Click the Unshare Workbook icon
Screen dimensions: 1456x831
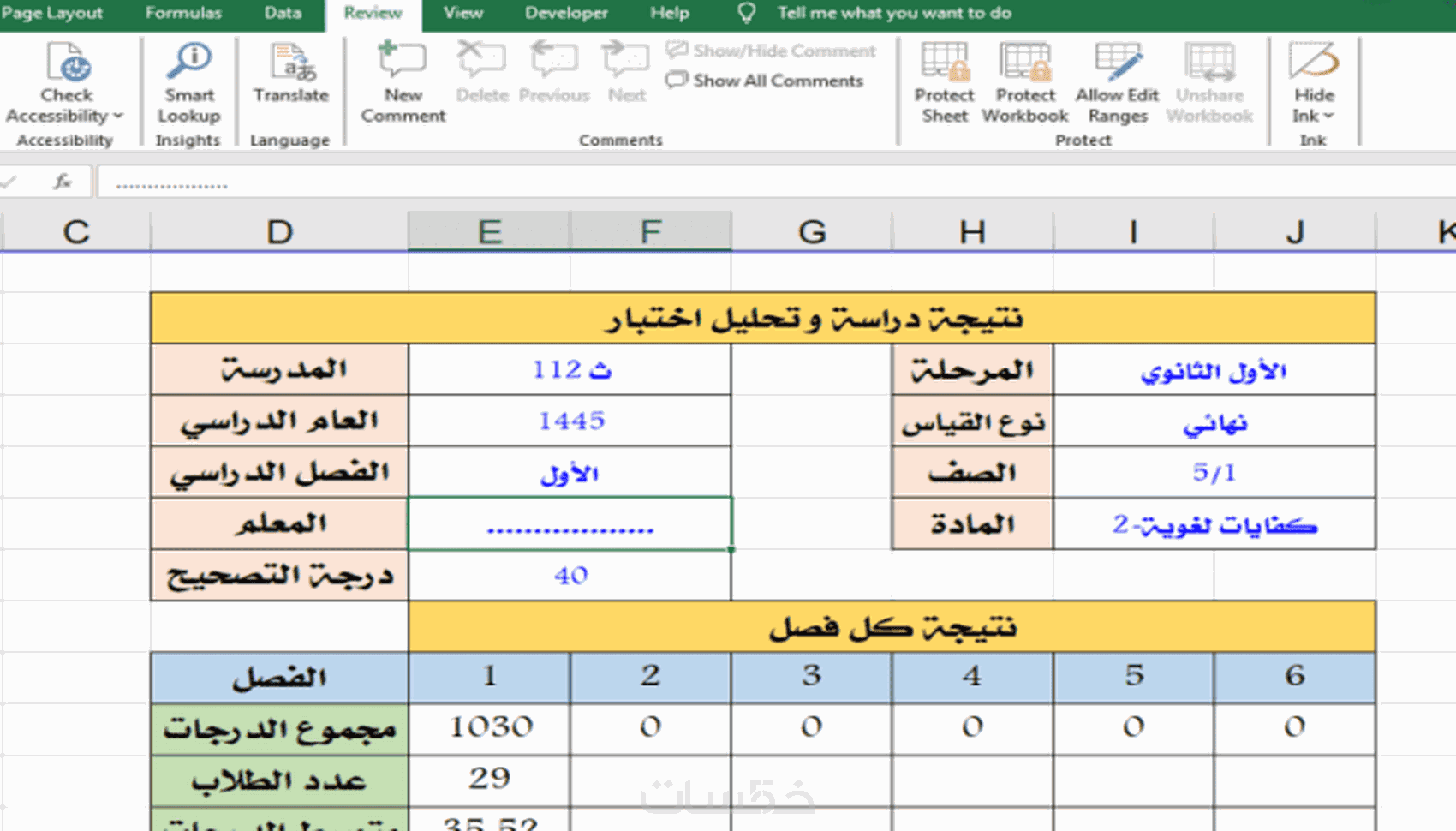click(1209, 63)
